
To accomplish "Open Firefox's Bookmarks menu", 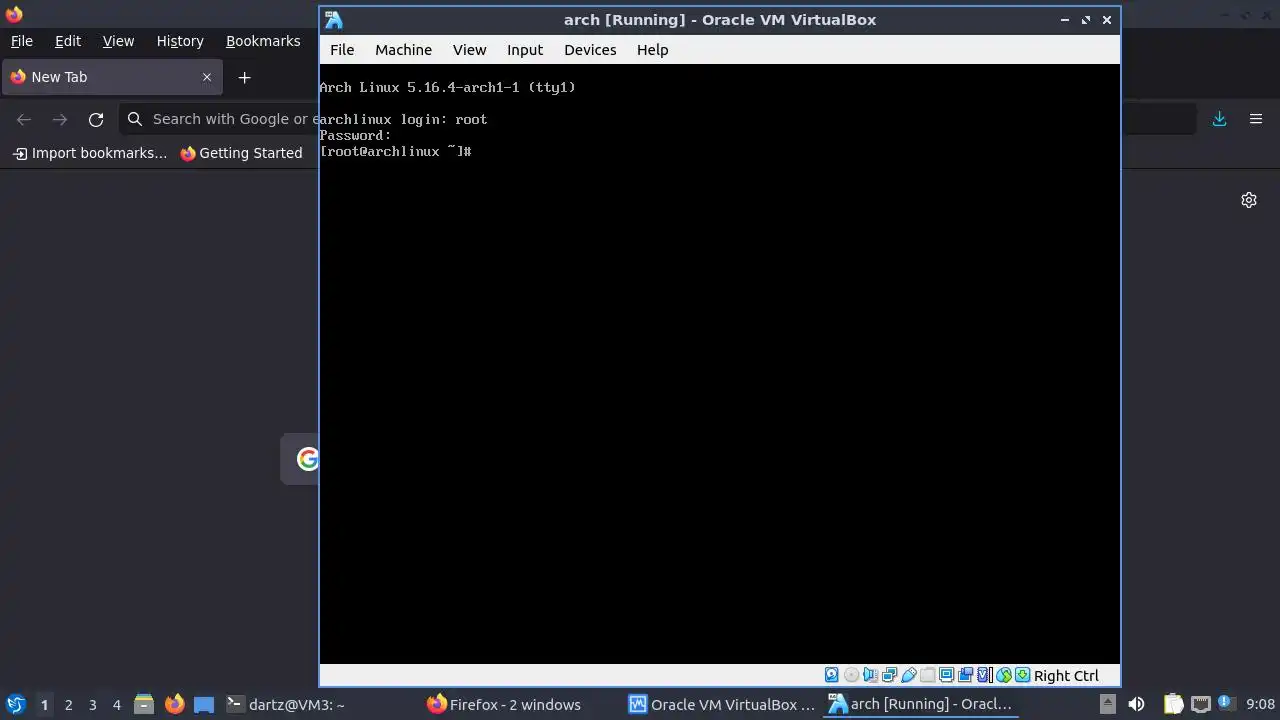I will [263, 41].
